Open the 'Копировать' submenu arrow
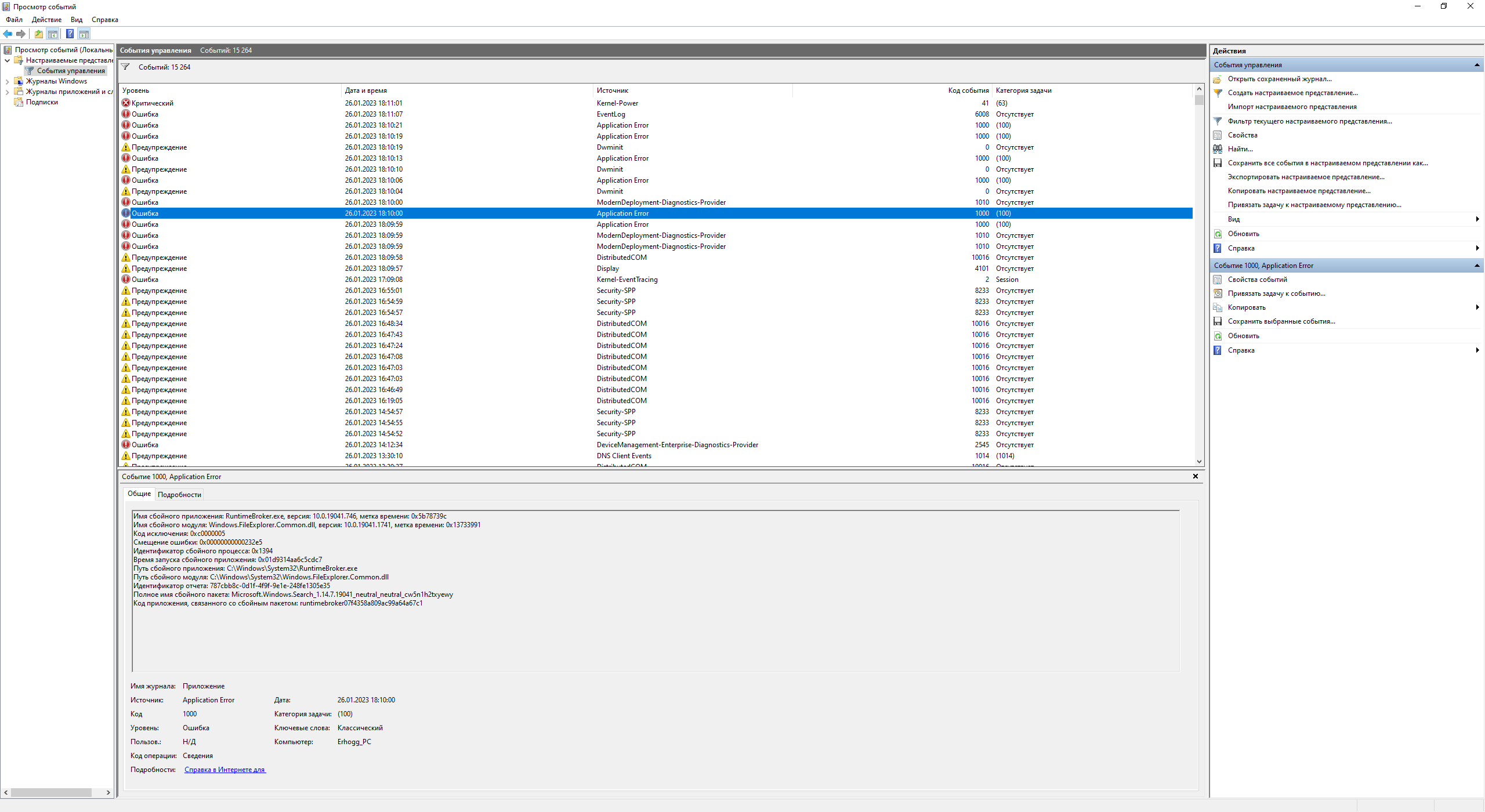This screenshot has height=812, width=1485. pyautogui.click(x=1477, y=307)
